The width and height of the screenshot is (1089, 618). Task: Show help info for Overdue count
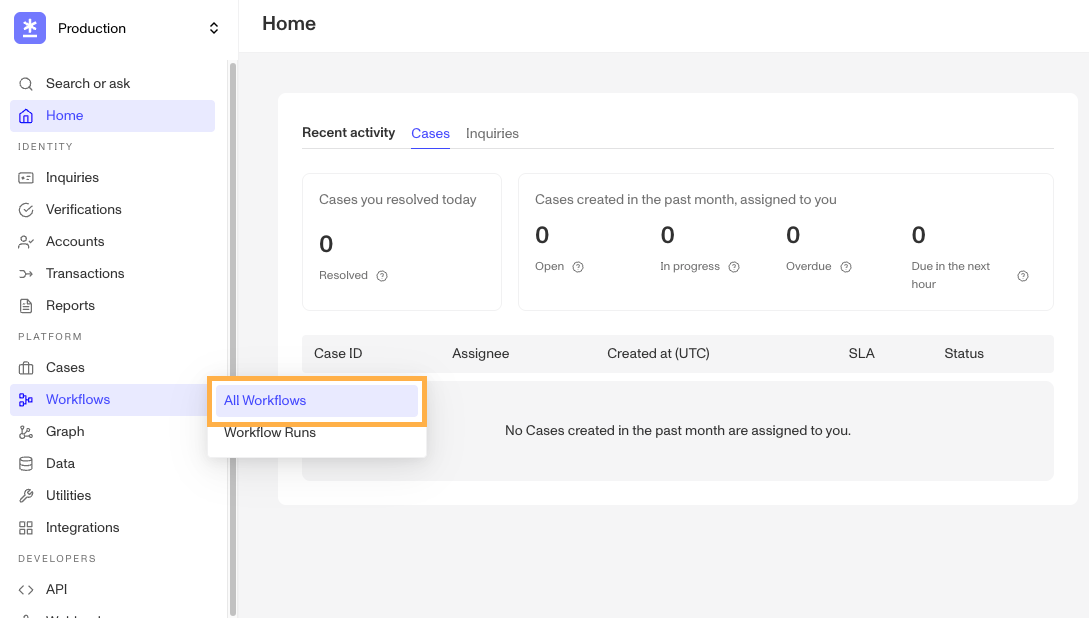pos(846,267)
